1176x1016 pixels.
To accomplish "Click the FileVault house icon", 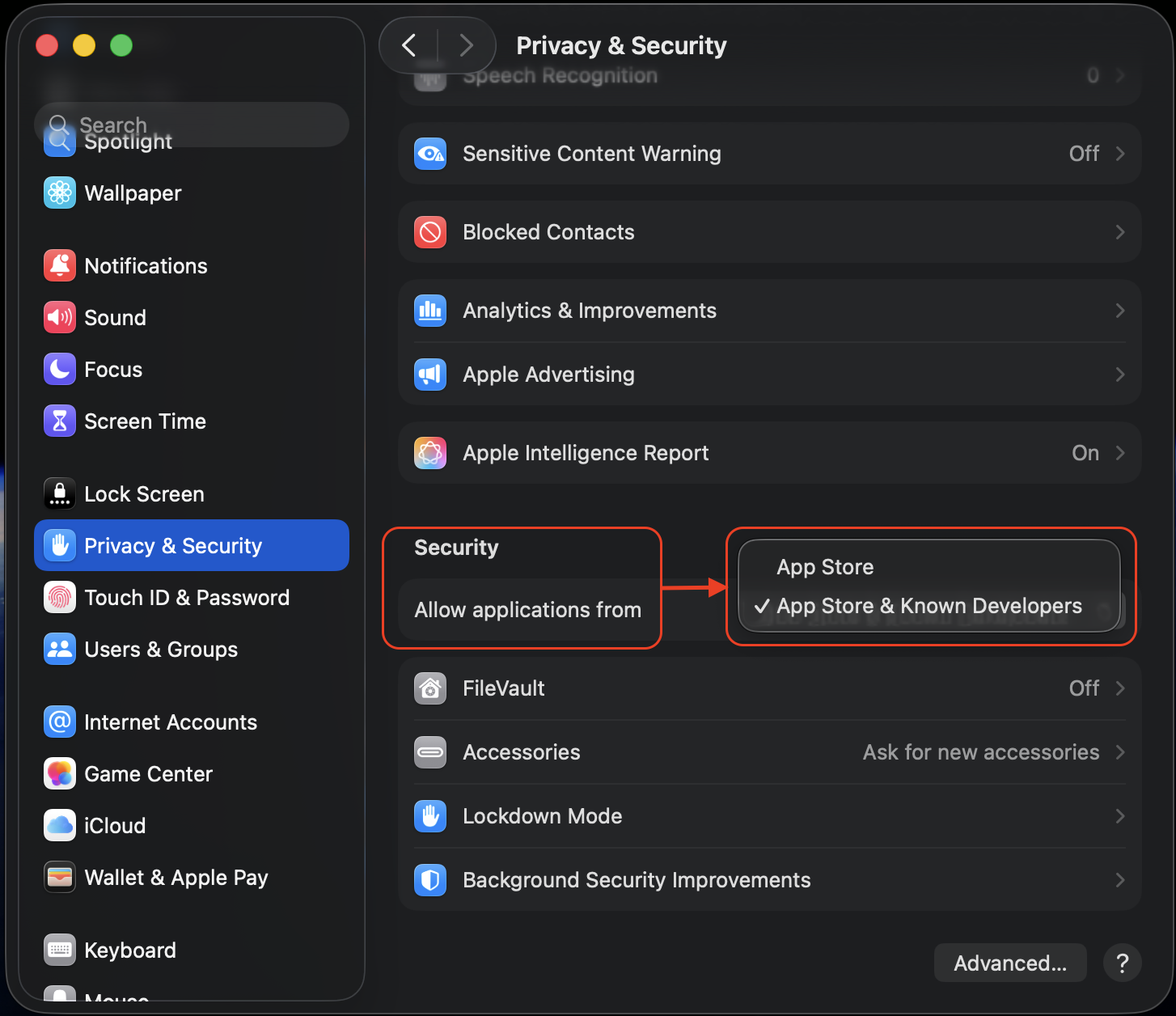I will (x=430, y=688).
